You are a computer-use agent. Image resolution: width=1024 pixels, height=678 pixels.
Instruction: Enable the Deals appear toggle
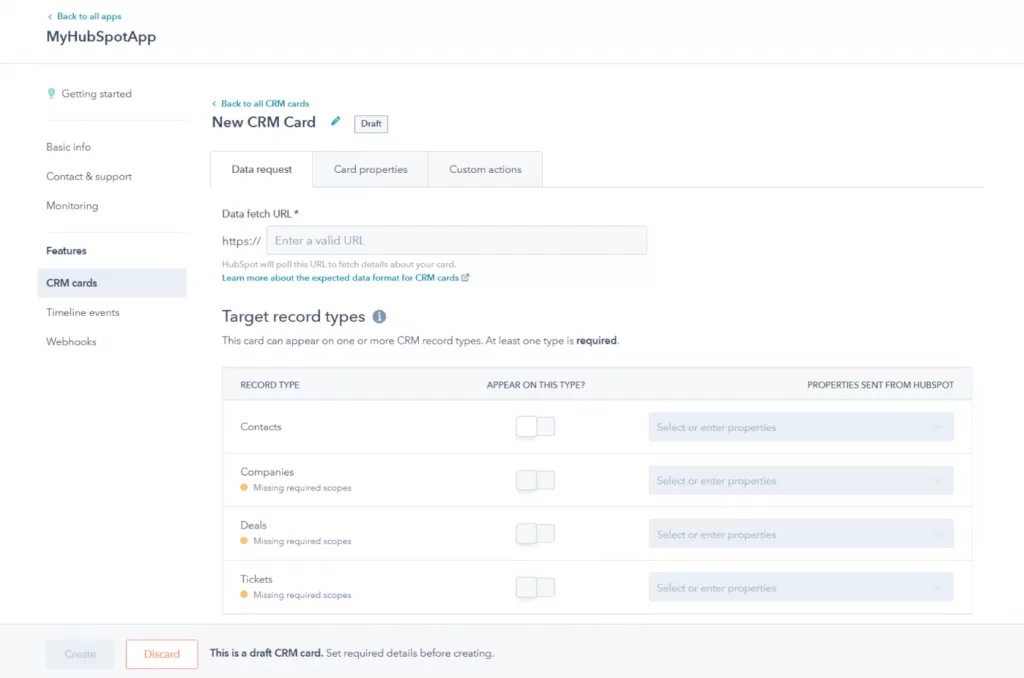[535, 533]
